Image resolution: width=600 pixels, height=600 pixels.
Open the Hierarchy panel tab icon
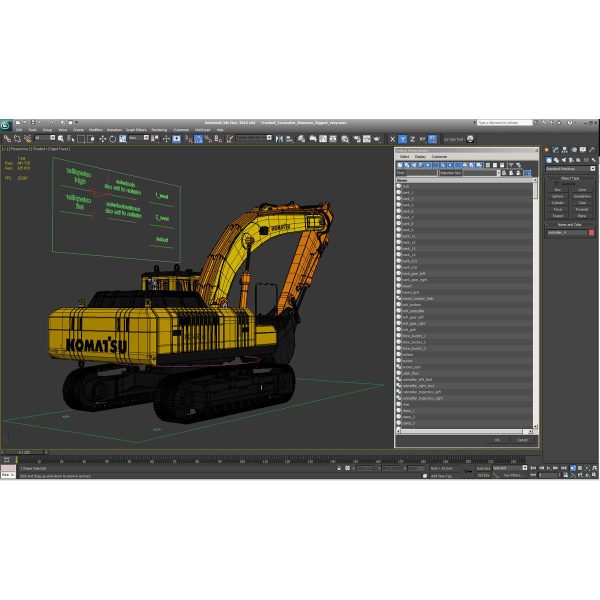[x=565, y=150]
